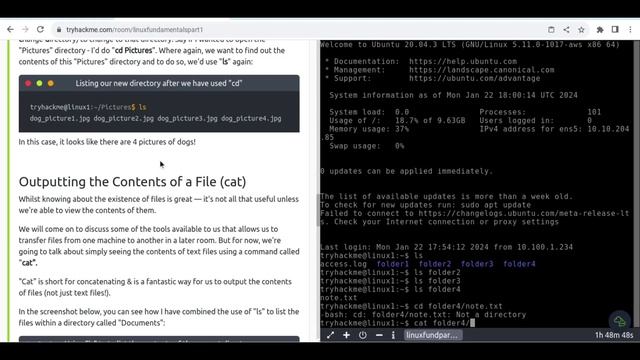The image size is (640, 360).
Task: Click the terminal pane scrollbar
Action: click(x=636, y=184)
